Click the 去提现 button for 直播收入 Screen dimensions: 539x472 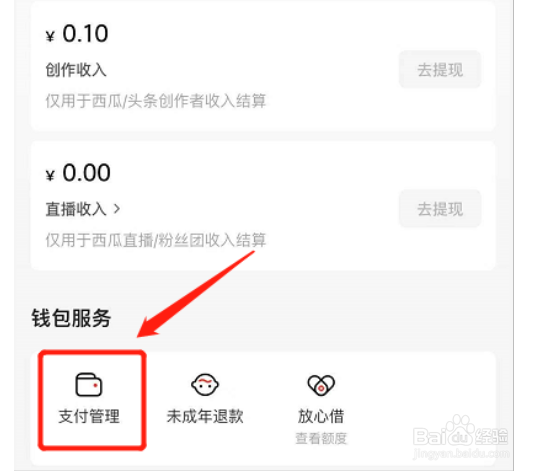tap(440, 209)
